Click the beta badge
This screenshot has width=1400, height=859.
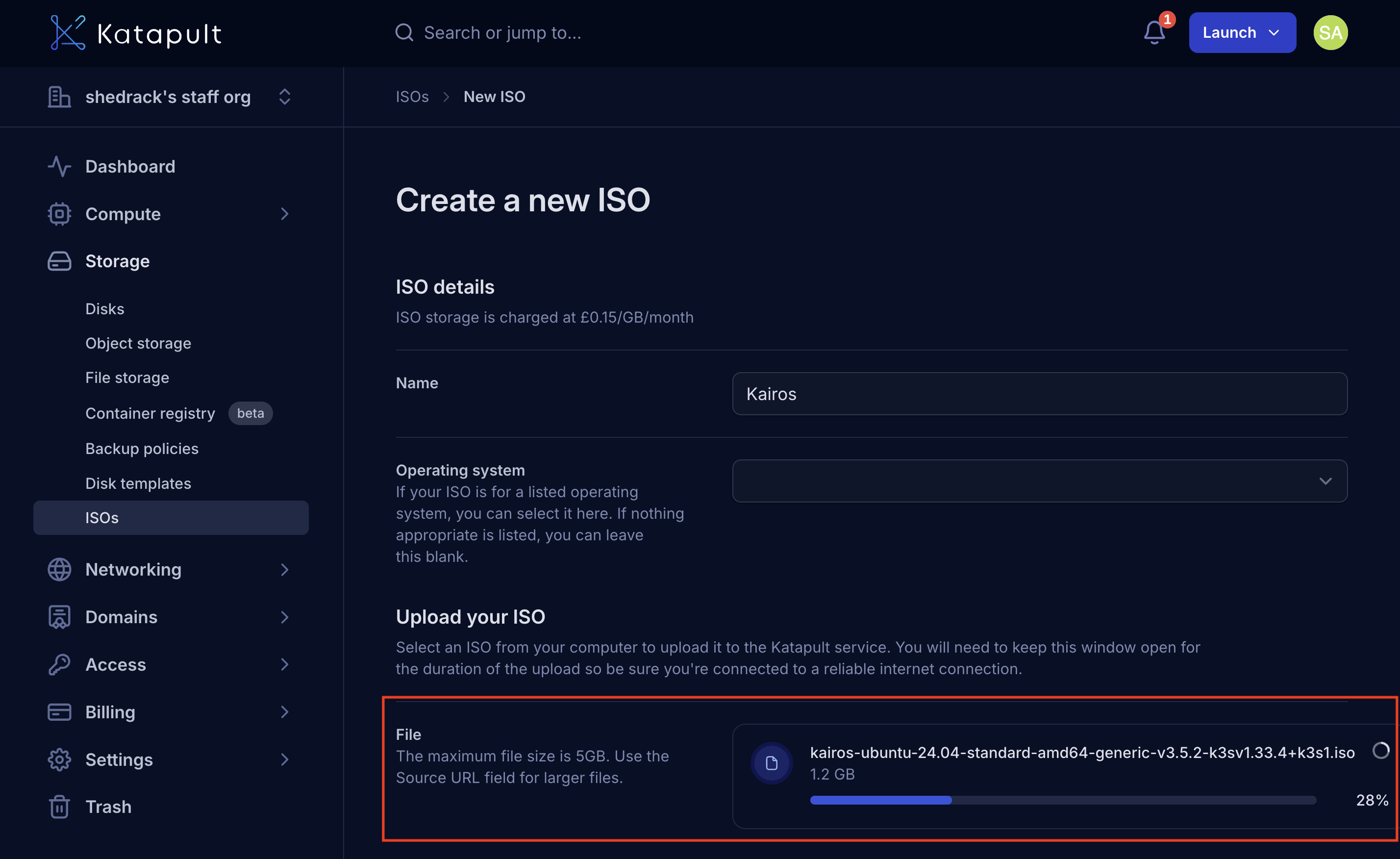[x=250, y=413]
